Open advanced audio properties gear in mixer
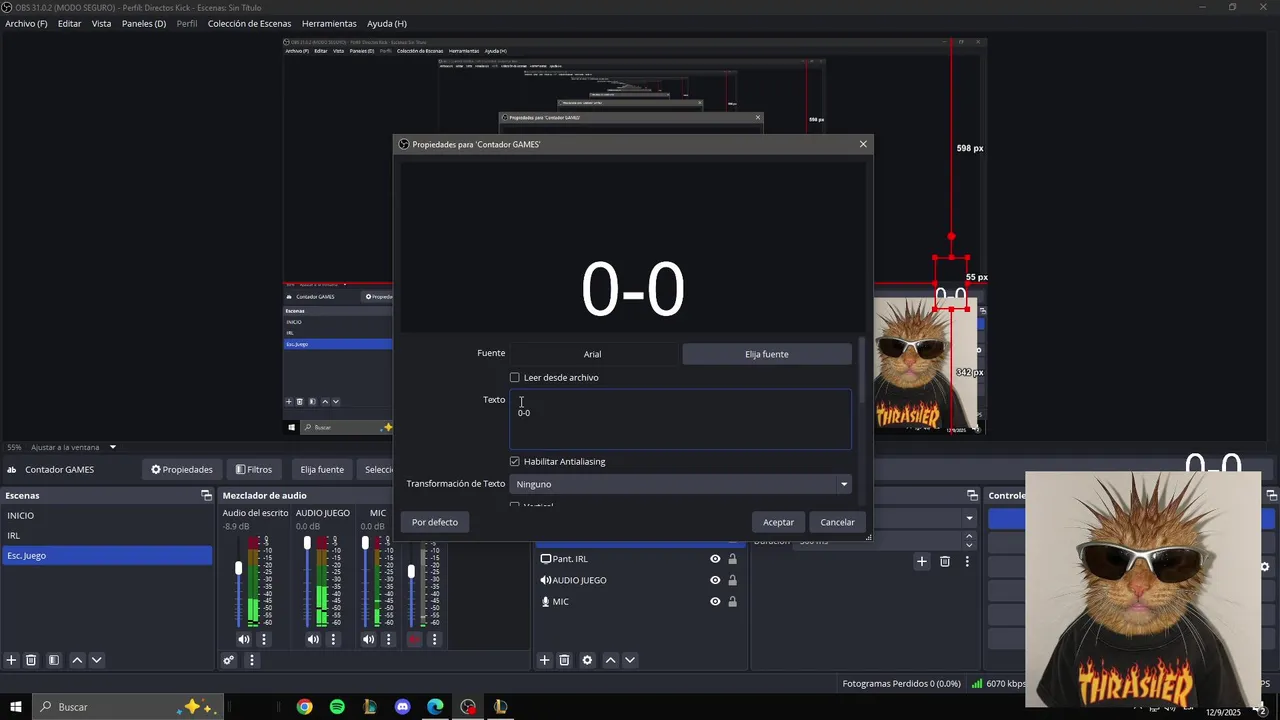Viewport: 1280px width, 720px height. point(229,660)
